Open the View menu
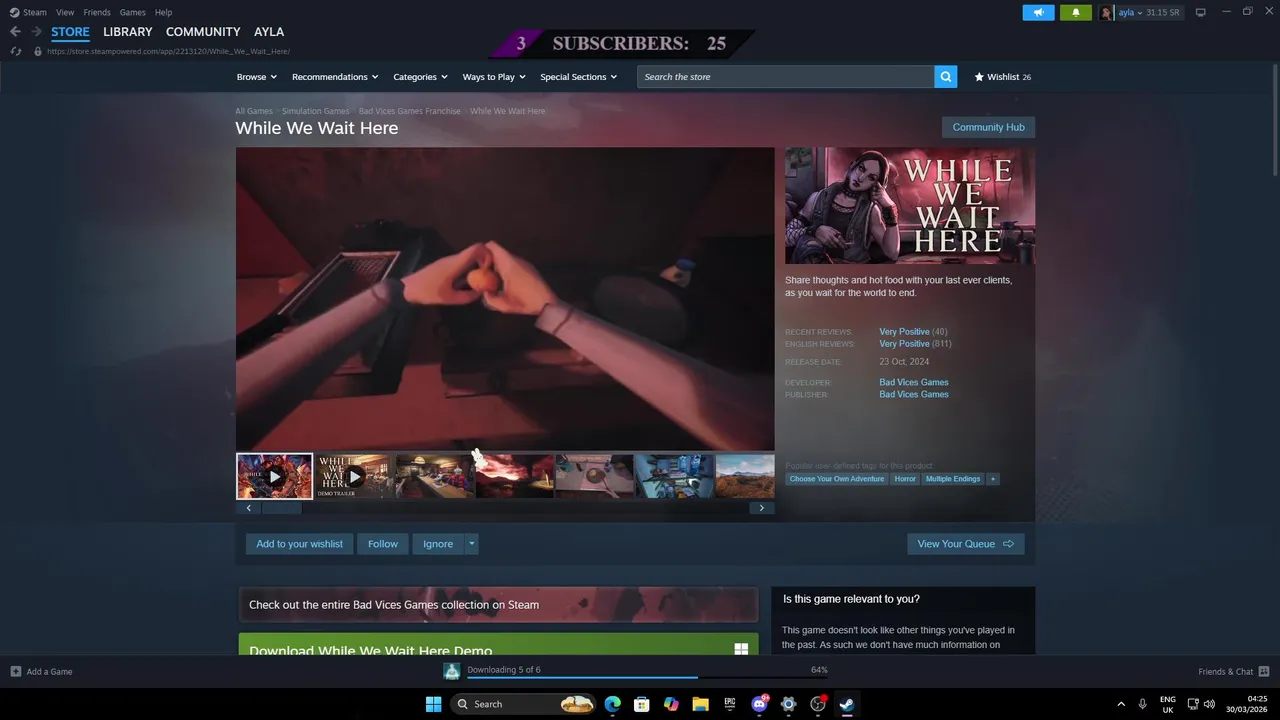Viewport: 1280px width, 720px height. click(x=65, y=12)
